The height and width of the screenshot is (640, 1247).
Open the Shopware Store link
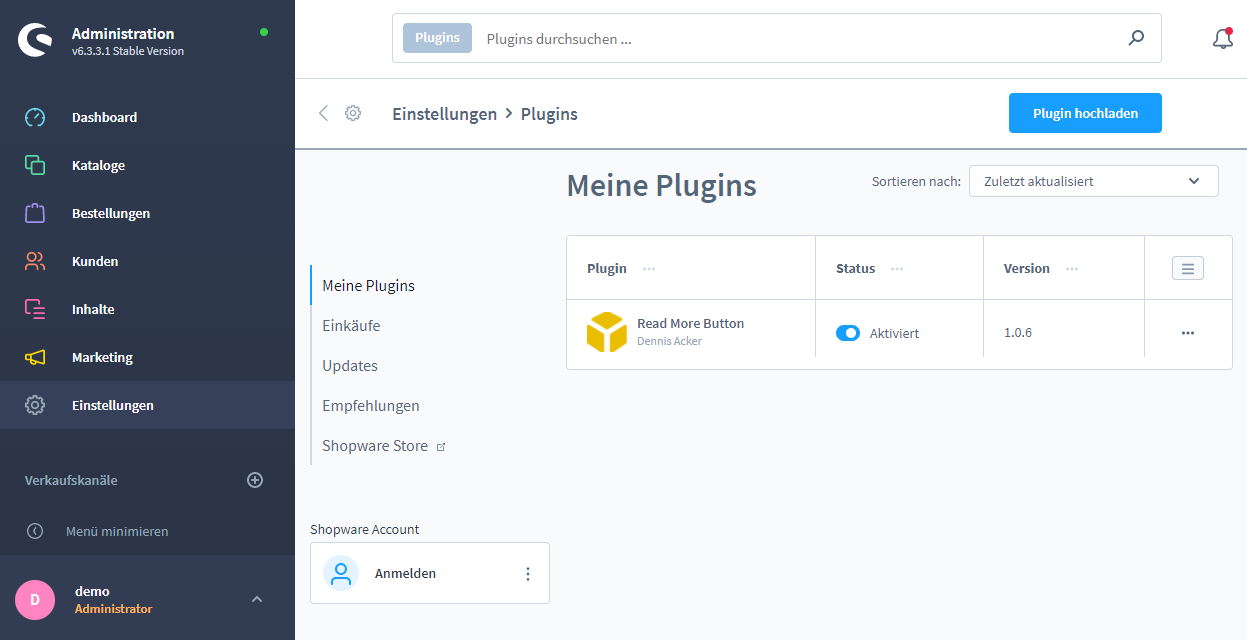click(x=383, y=446)
